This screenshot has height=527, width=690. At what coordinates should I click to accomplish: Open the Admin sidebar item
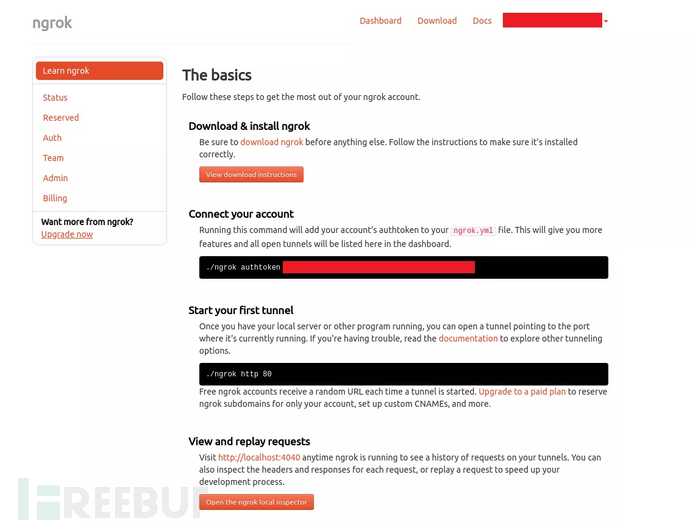click(x=55, y=178)
